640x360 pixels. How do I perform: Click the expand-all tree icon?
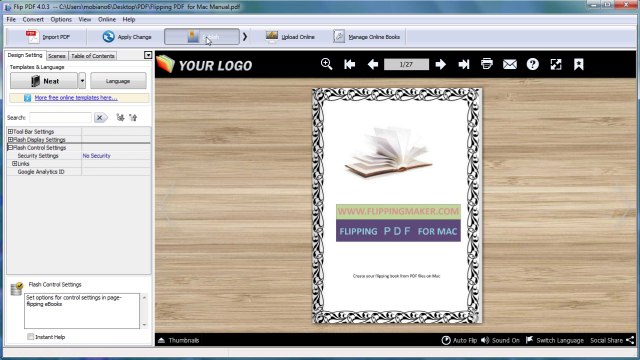pos(120,118)
